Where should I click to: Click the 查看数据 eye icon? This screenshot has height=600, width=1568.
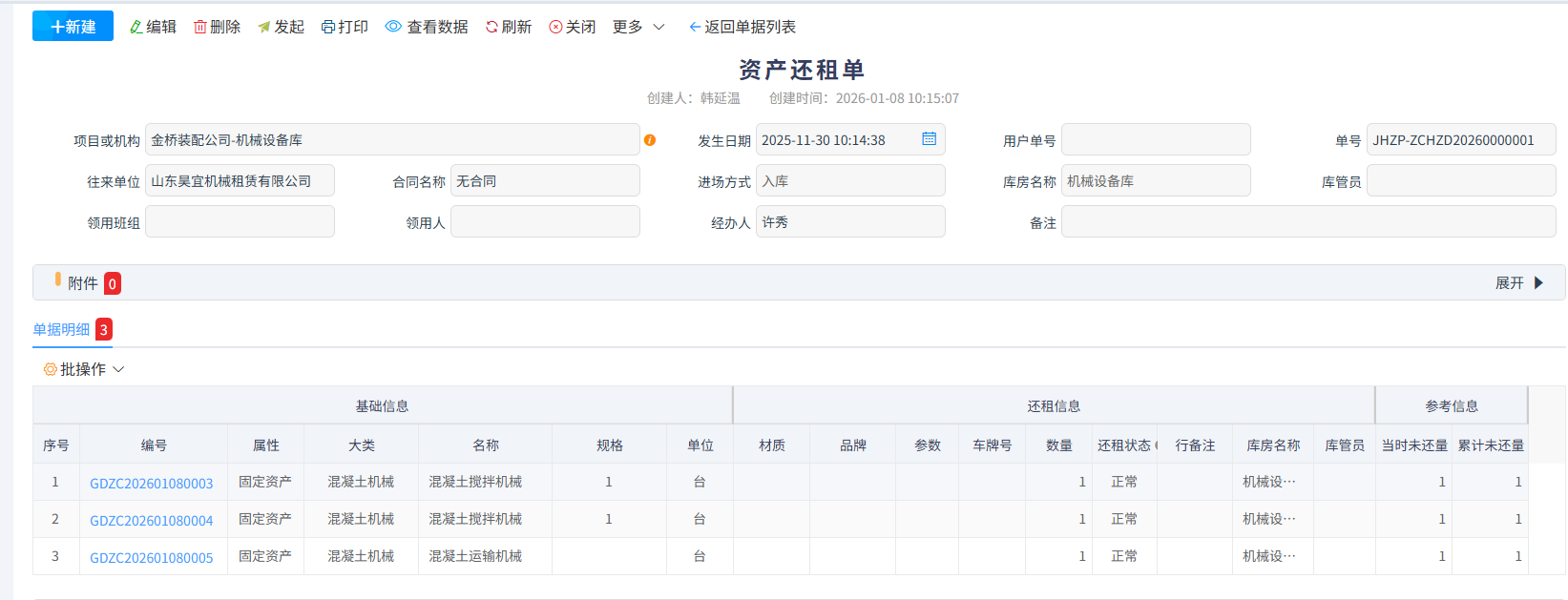[393, 27]
